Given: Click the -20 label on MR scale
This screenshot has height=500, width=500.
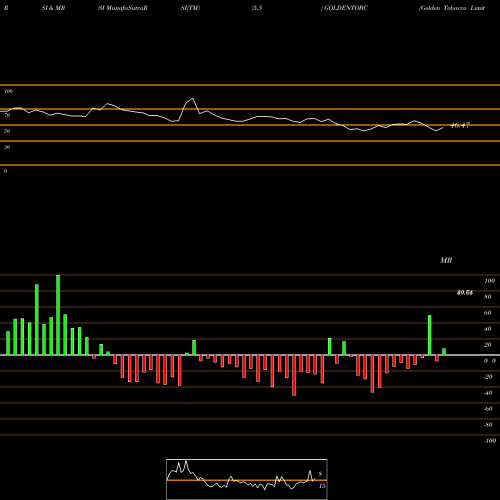Looking at the screenshot, I should point(488,377).
